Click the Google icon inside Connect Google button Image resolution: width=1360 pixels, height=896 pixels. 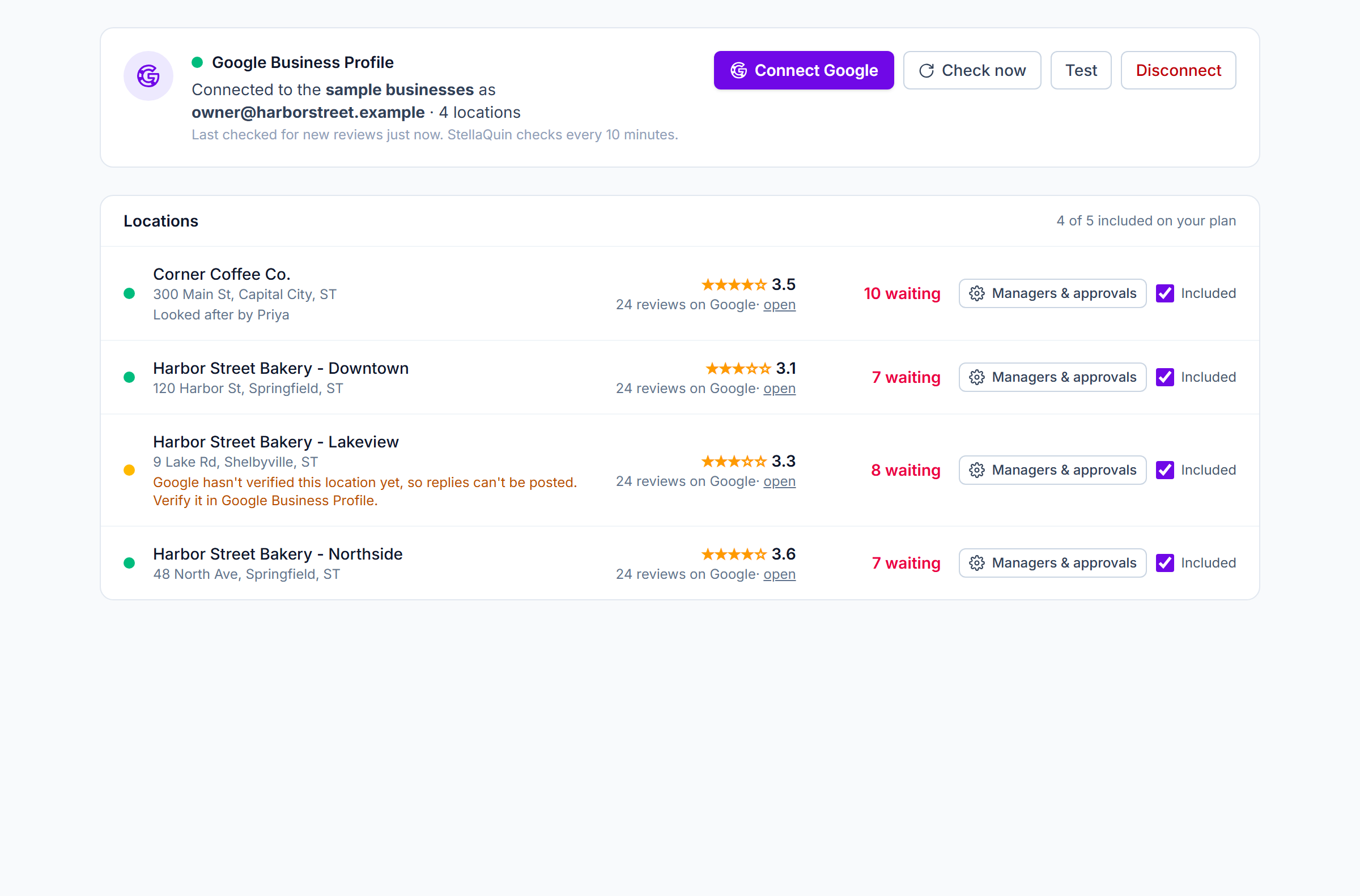coord(738,70)
